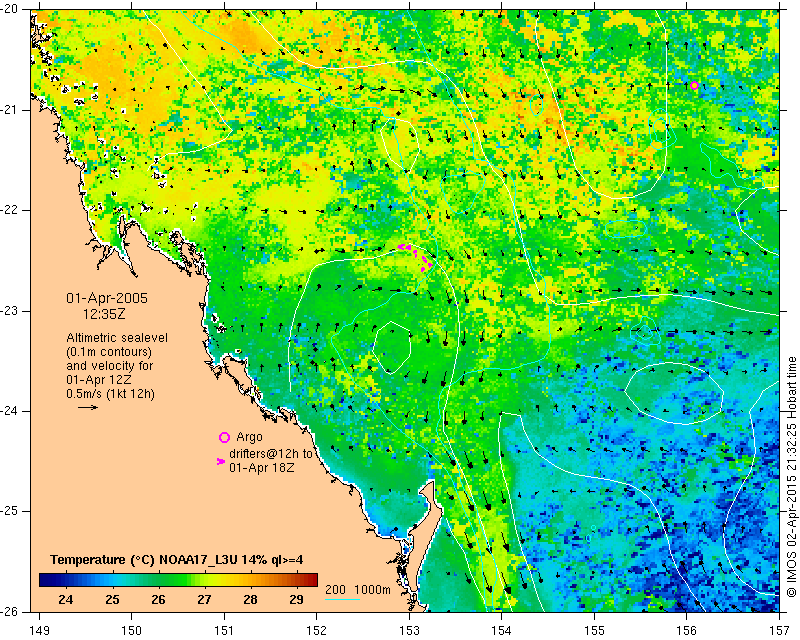Image resolution: width=800 pixels, height=640 pixels.
Task: Click the color bar tick label "25"
Action: 112,600
